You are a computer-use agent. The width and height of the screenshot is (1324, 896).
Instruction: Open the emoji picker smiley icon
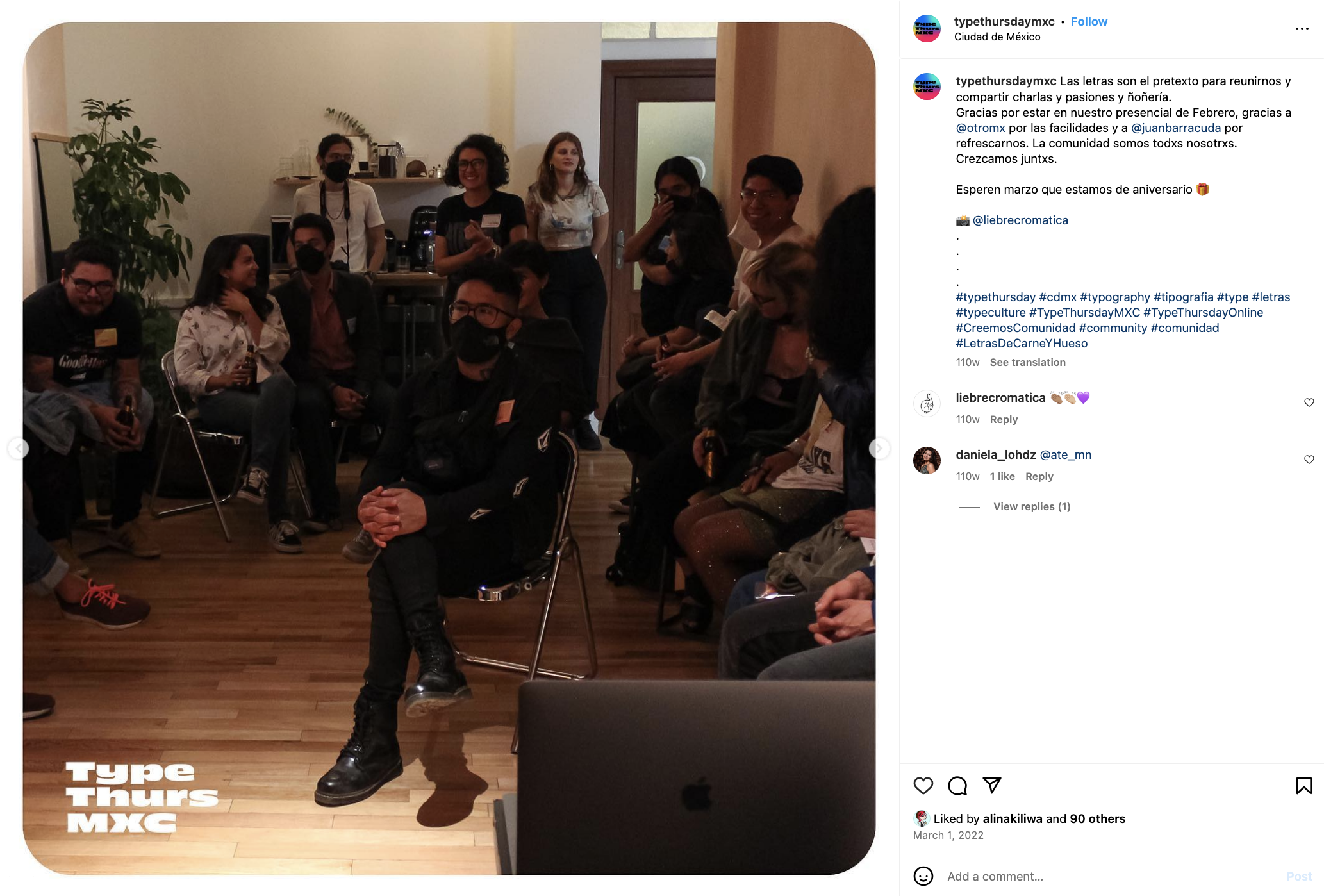point(923,876)
